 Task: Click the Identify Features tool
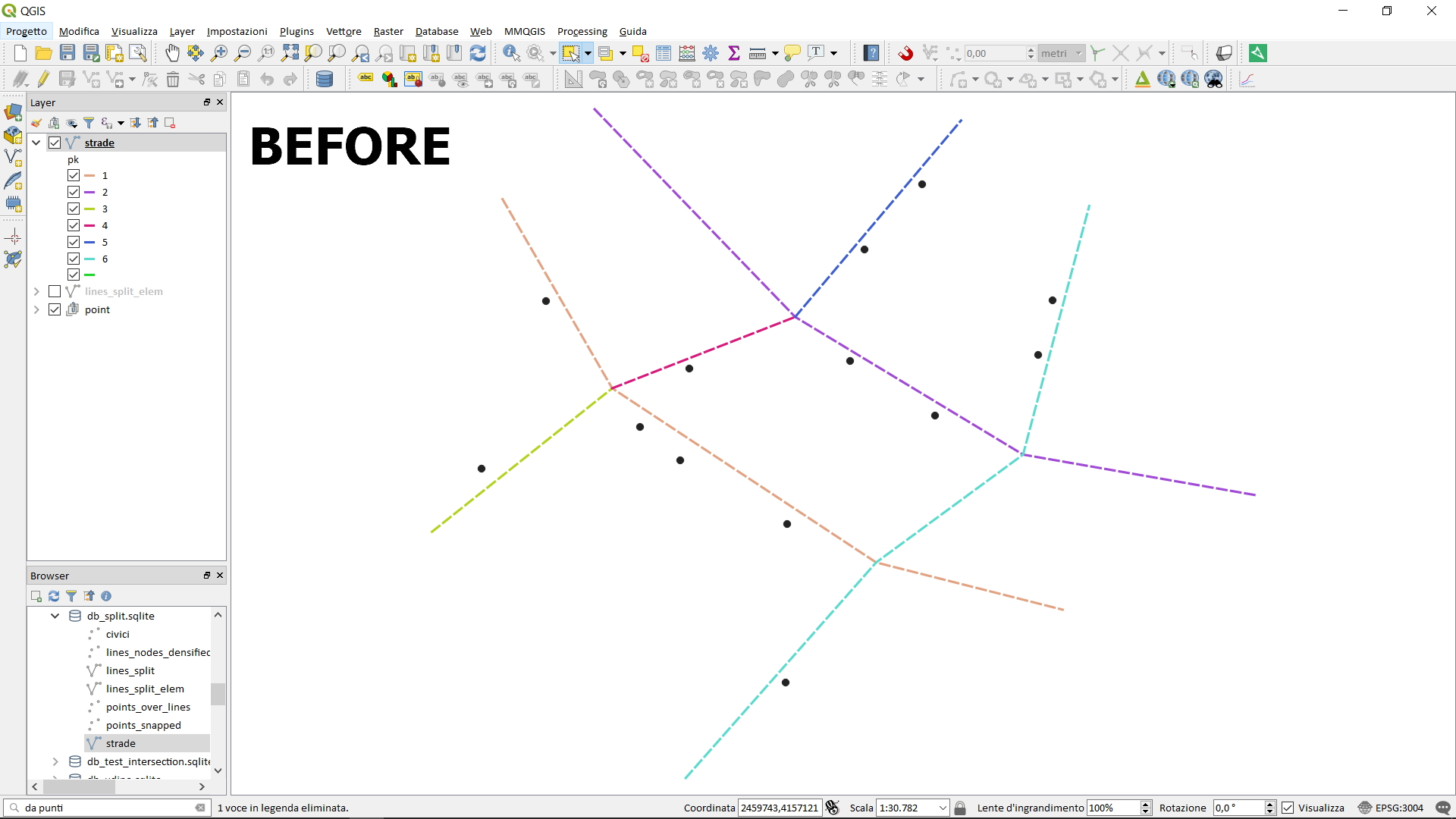point(511,53)
